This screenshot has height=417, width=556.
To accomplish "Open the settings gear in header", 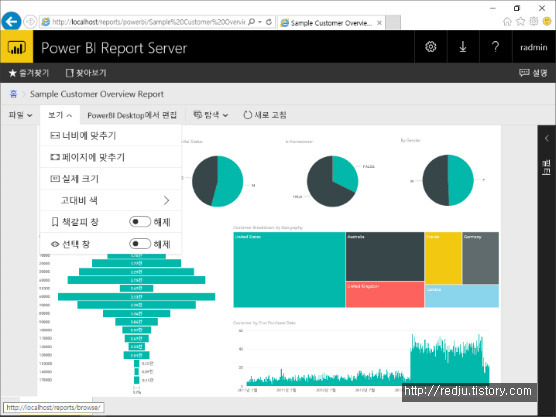I will pos(430,47).
